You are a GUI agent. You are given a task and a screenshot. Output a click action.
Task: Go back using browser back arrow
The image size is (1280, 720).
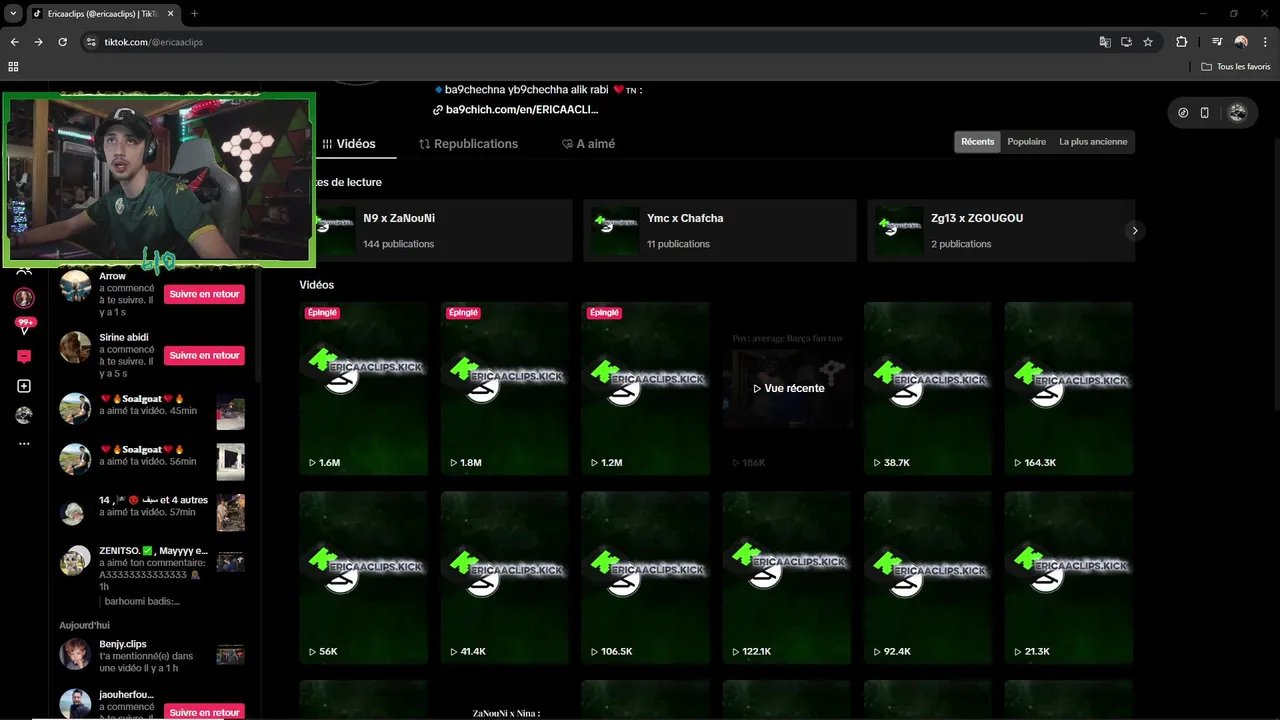coord(14,42)
